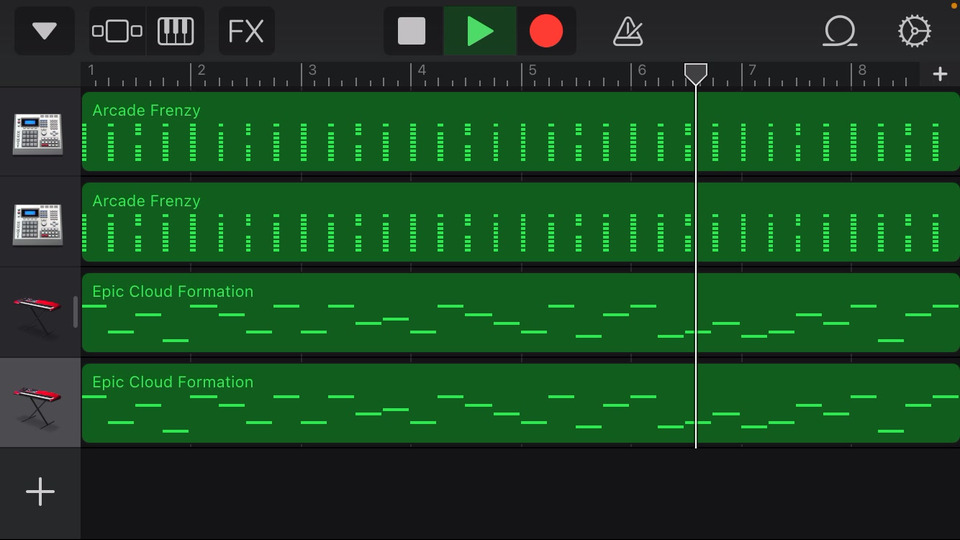Select the highlighted Epic Cloud Formation keyboard track icon

point(38,405)
